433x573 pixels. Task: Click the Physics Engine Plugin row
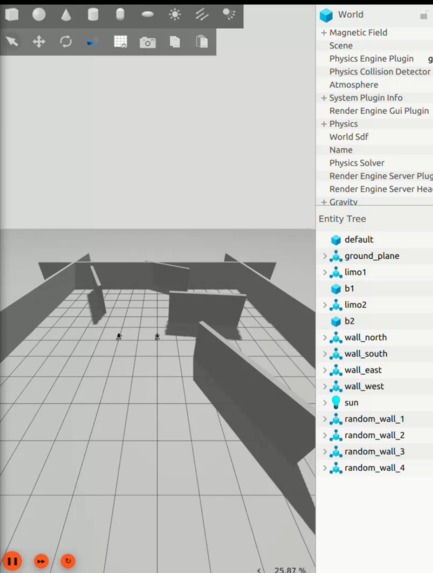[x=375, y=59]
